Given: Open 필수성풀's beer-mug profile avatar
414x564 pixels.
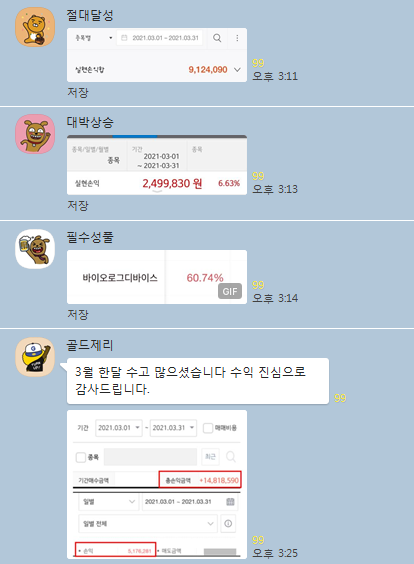Looking at the screenshot, I should point(35,249).
